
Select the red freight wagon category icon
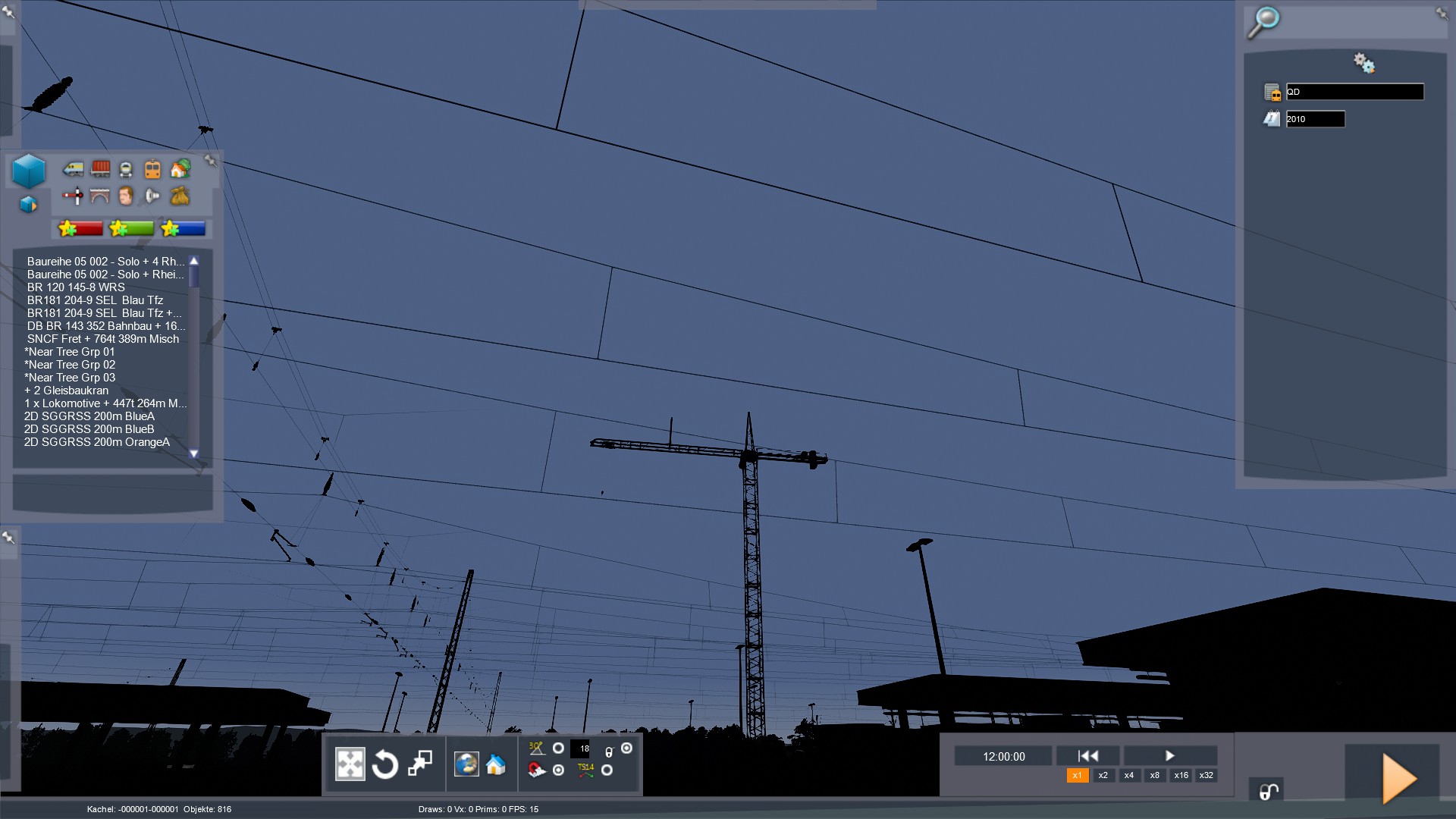click(x=100, y=168)
